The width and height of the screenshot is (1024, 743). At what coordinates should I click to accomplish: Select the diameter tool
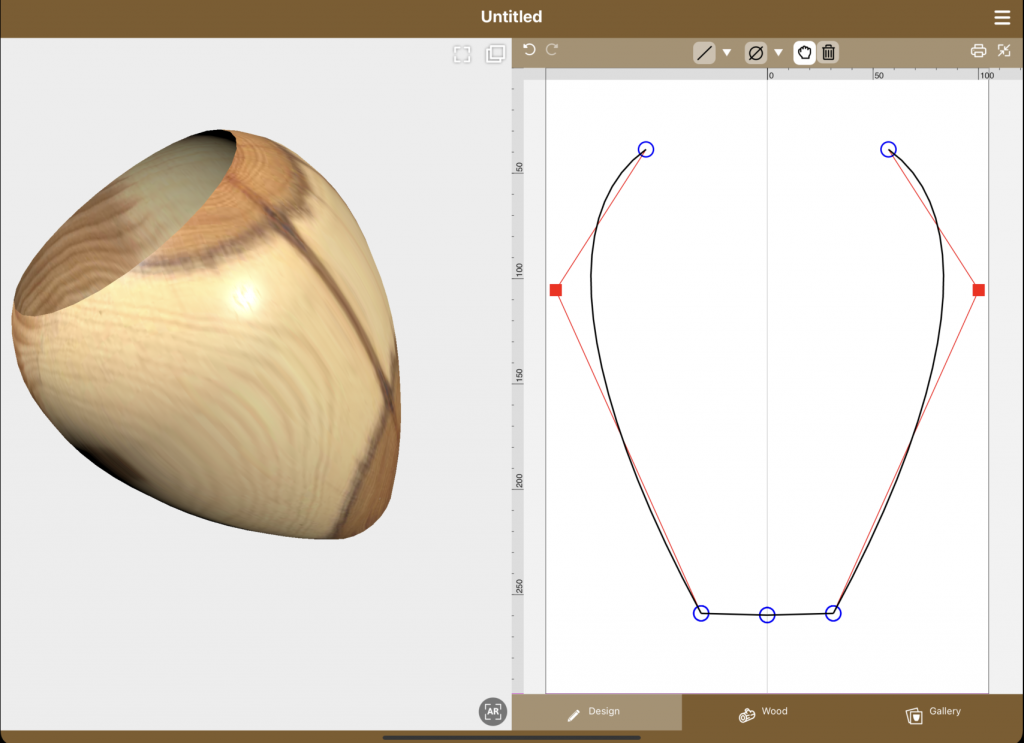point(756,53)
